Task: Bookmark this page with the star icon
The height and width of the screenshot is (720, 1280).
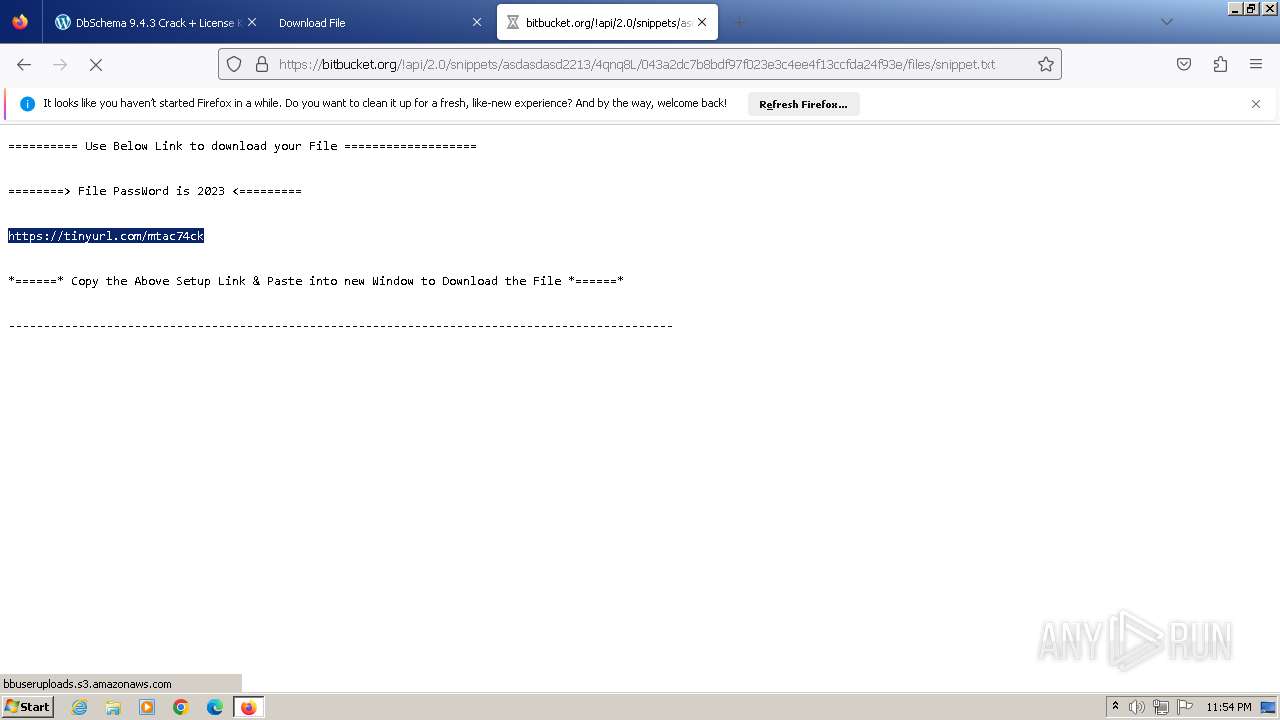Action: coord(1046,64)
